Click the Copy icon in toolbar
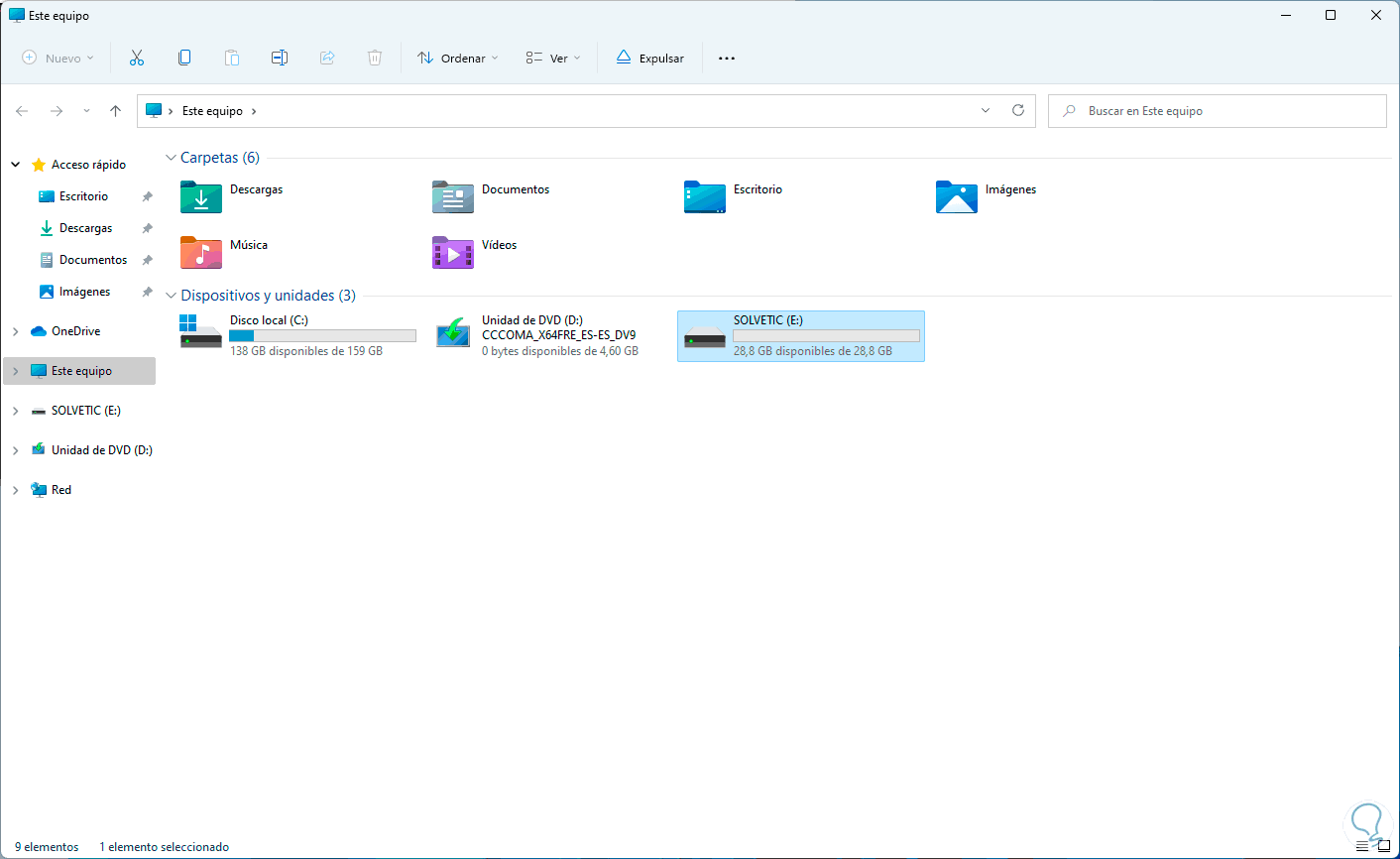Screen dimensions: 1400x859 [x=184, y=59]
